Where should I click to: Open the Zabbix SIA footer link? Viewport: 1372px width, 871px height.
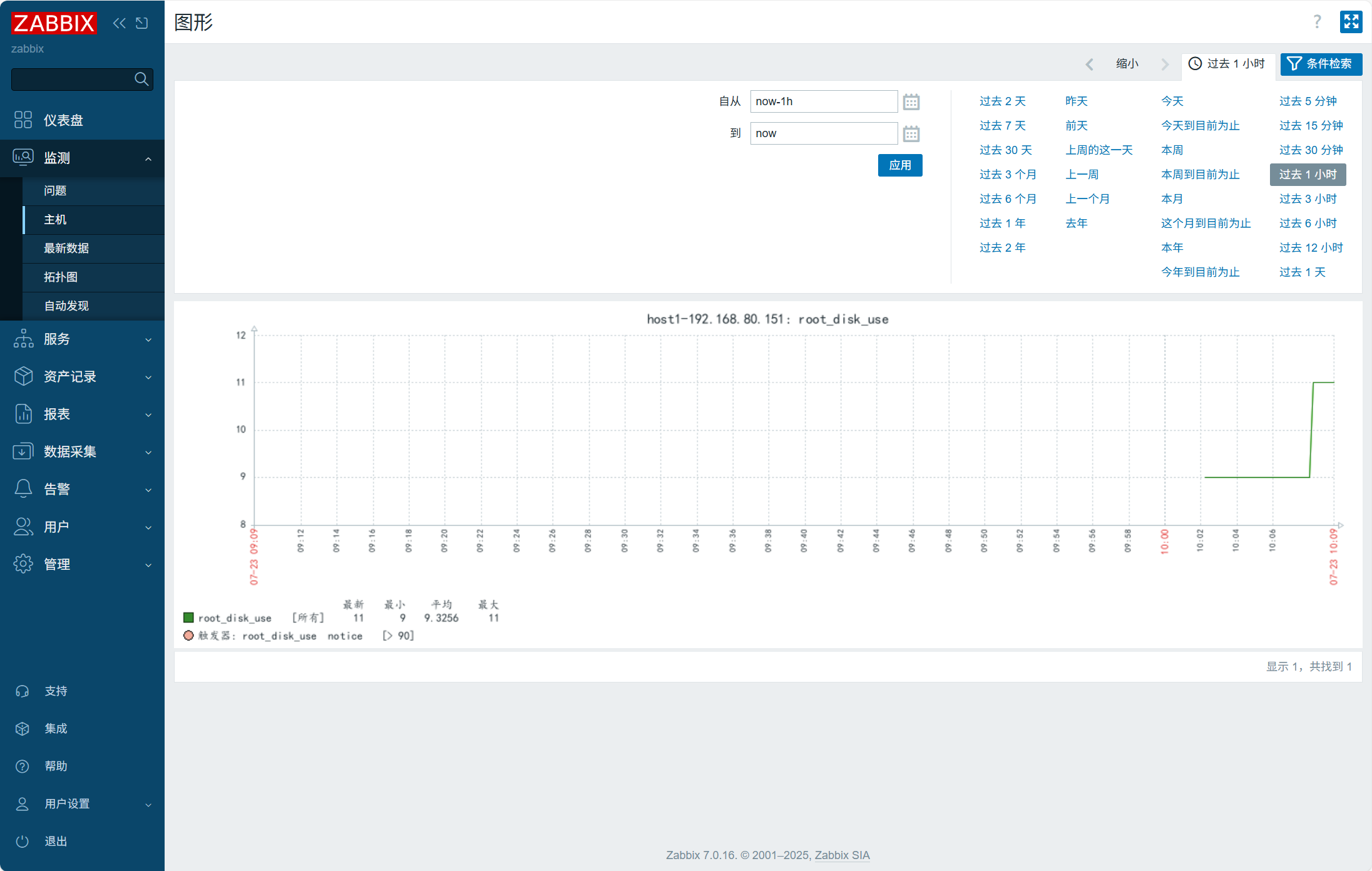[842, 855]
